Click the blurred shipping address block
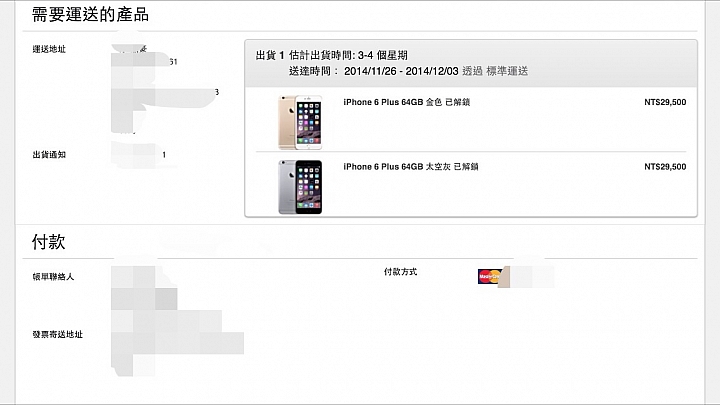The height and width of the screenshot is (405, 720). pyautogui.click(x=164, y=86)
